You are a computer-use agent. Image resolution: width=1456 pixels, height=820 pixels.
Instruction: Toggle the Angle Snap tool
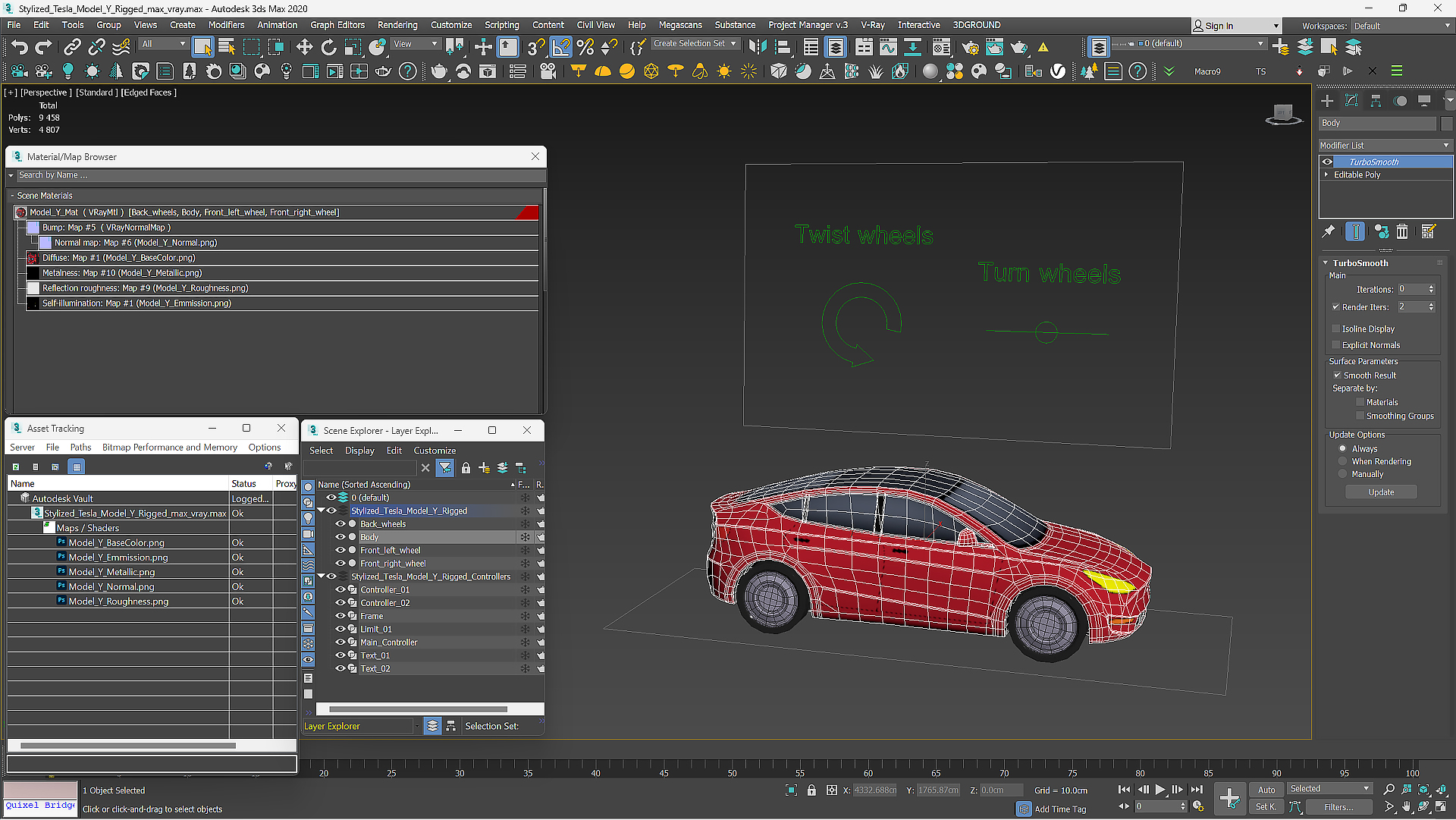point(561,47)
